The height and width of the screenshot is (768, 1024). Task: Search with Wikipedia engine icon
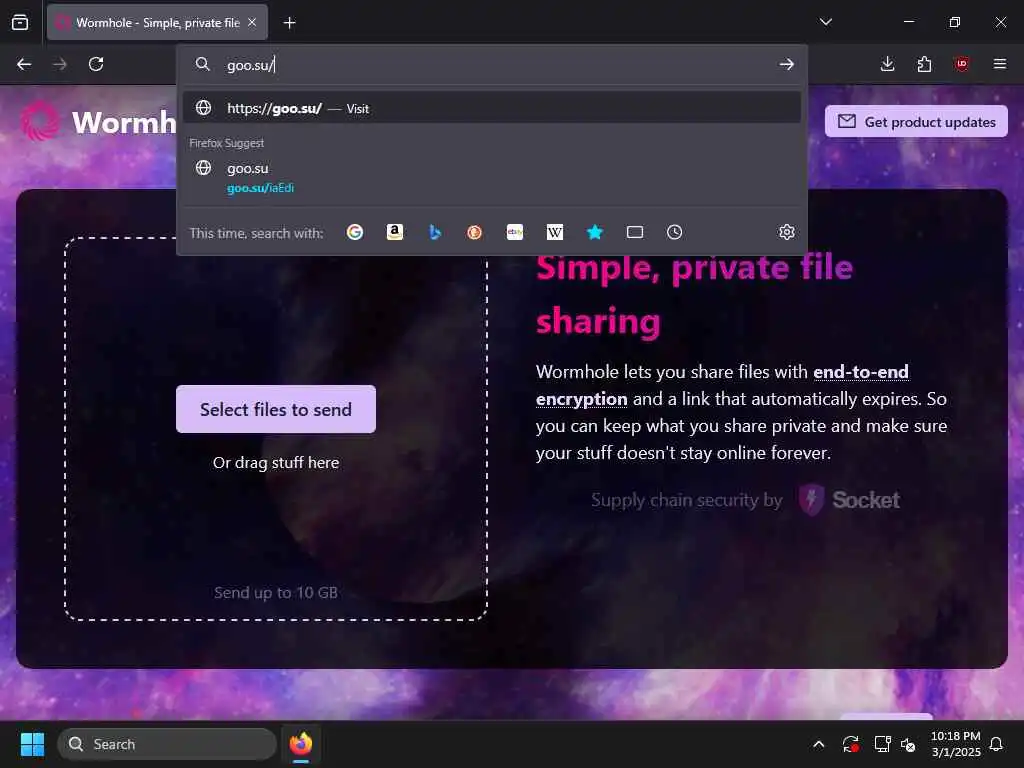coord(554,232)
